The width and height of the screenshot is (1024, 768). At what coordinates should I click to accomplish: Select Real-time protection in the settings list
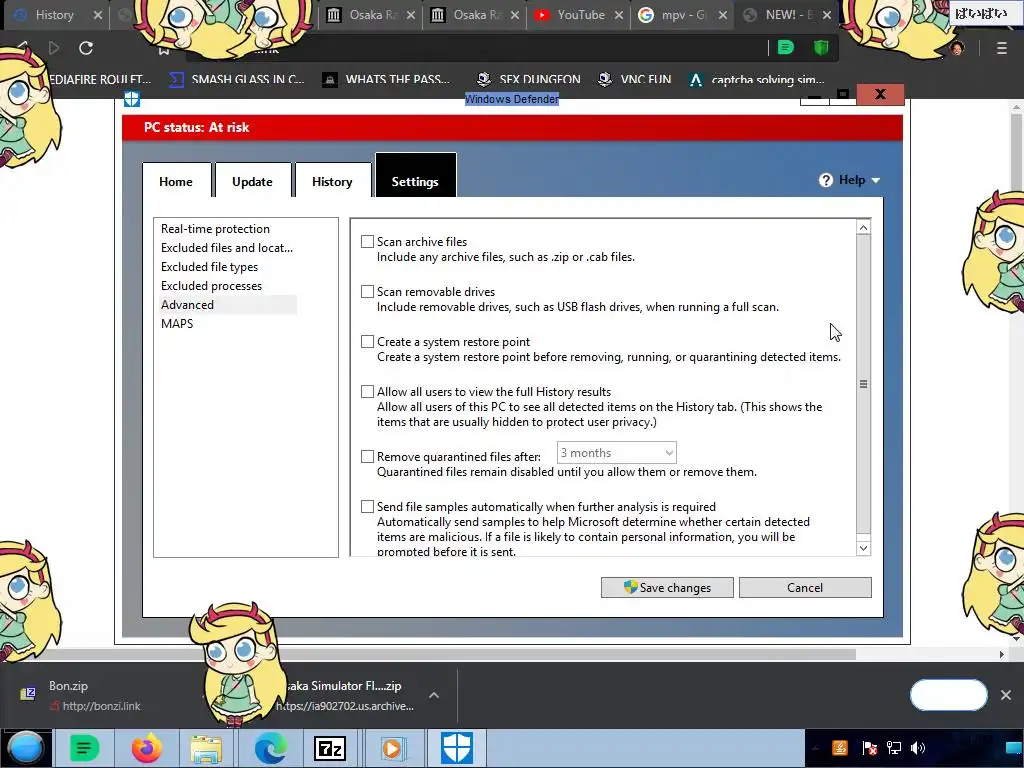[x=215, y=229]
